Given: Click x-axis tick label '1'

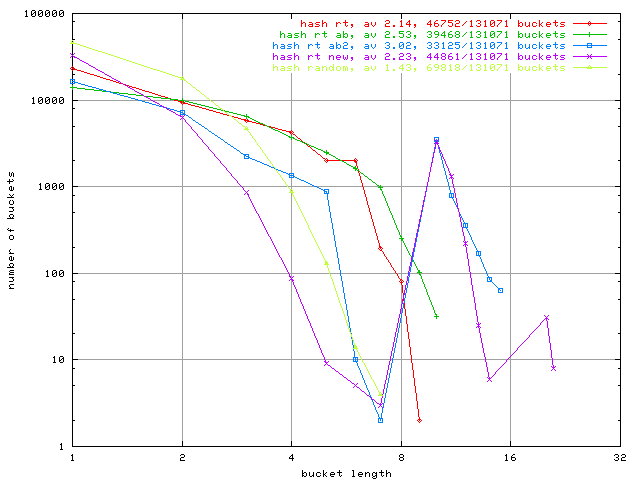Looking at the screenshot, I should (73, 458).
